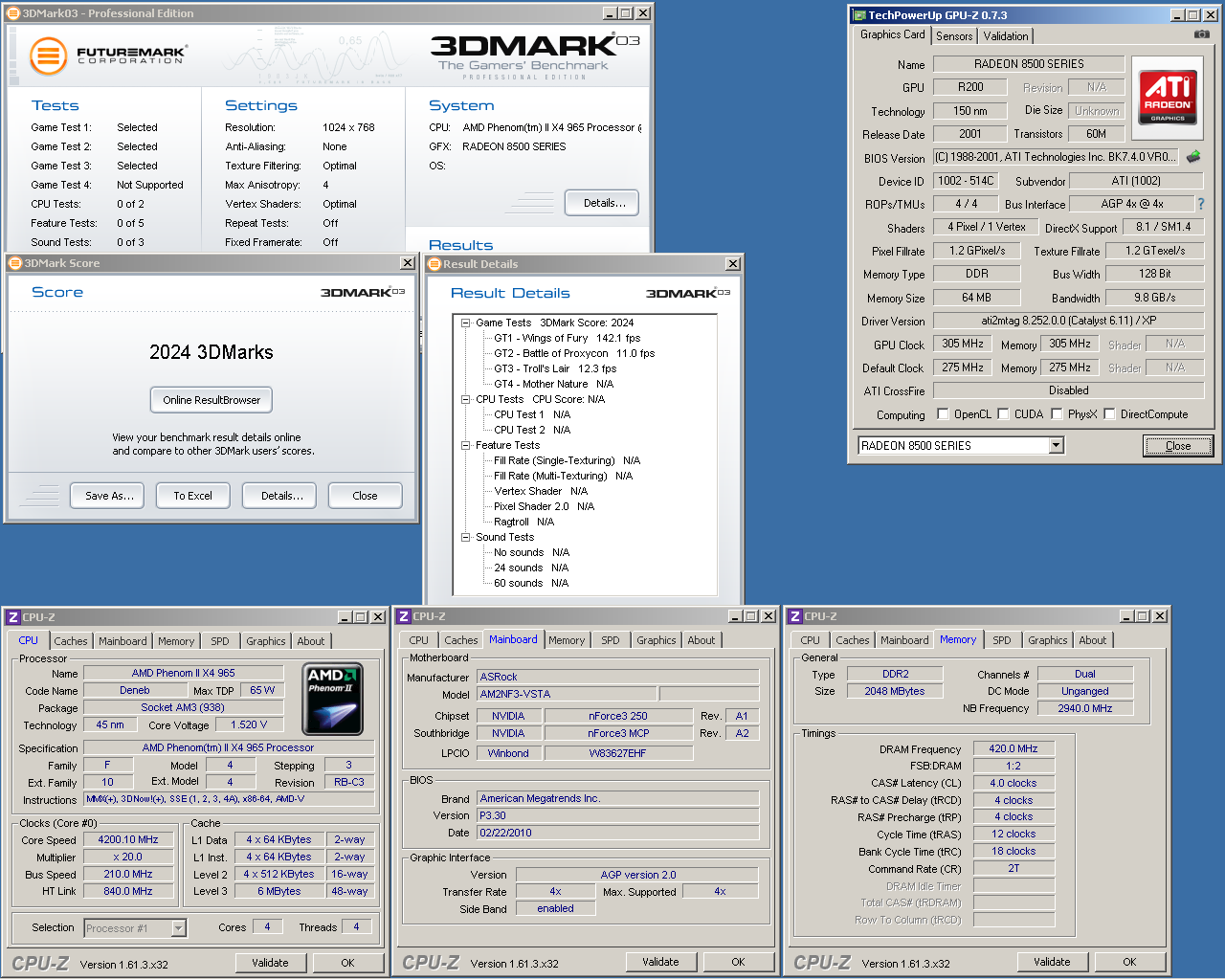
Task: Click Core Speed 4200.10 MHz value
Action: click(x=128, y=839)
